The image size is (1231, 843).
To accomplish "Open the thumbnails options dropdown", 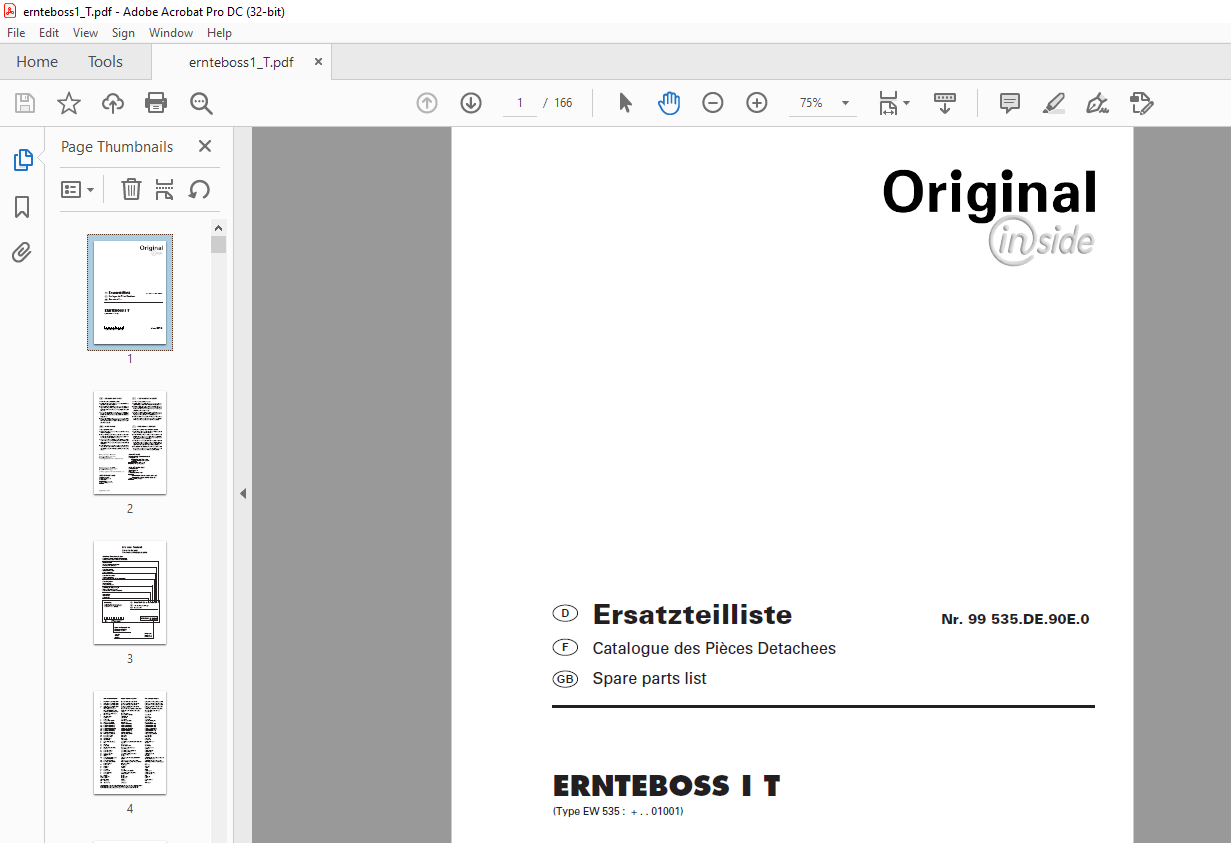I will click(x=77, y=189).
